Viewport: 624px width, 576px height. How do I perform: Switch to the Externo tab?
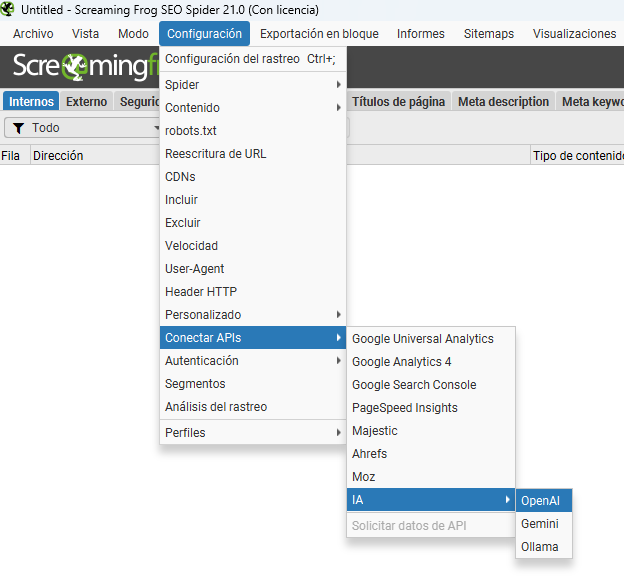point(86,102)
